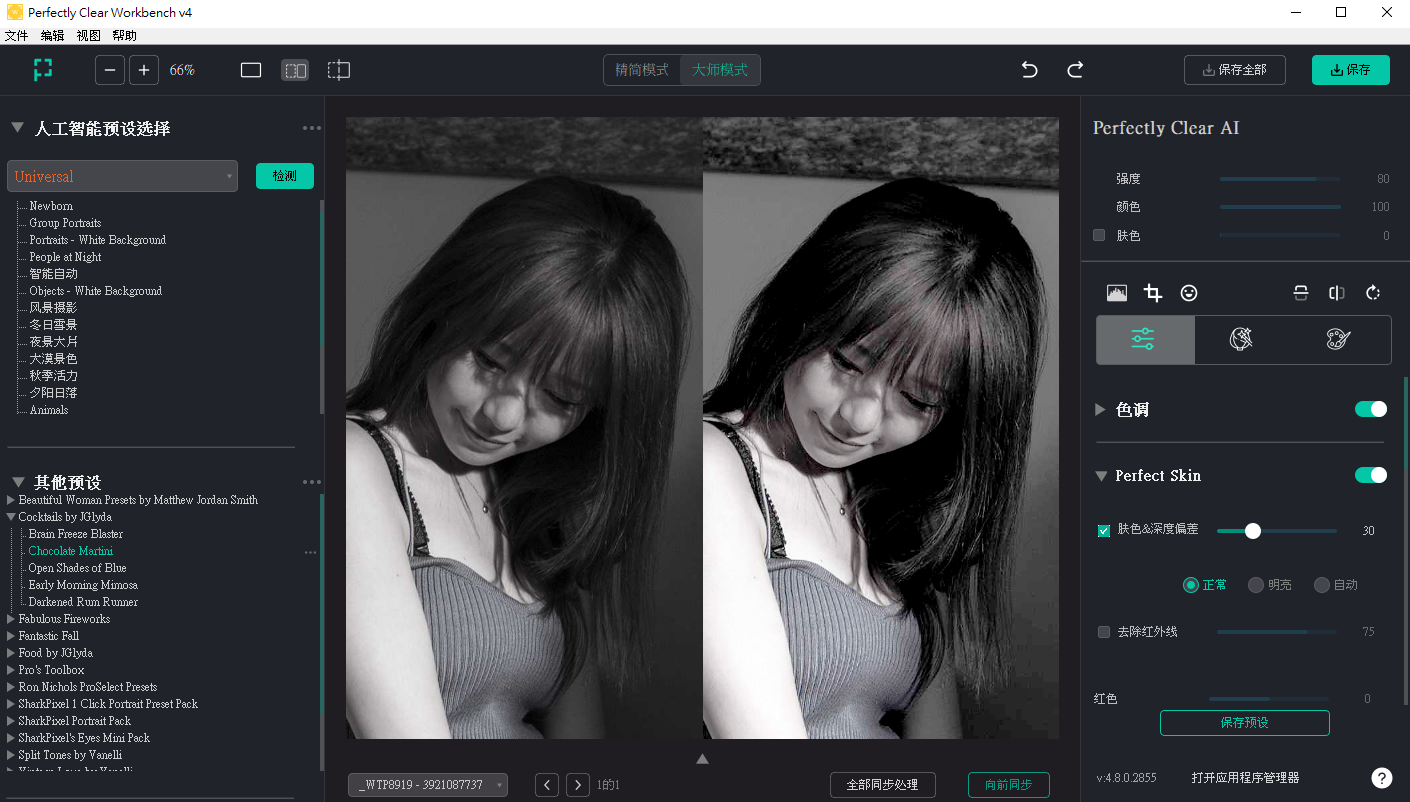
Task: Open the face smiley icon tool
Action: pos(1189,293)
